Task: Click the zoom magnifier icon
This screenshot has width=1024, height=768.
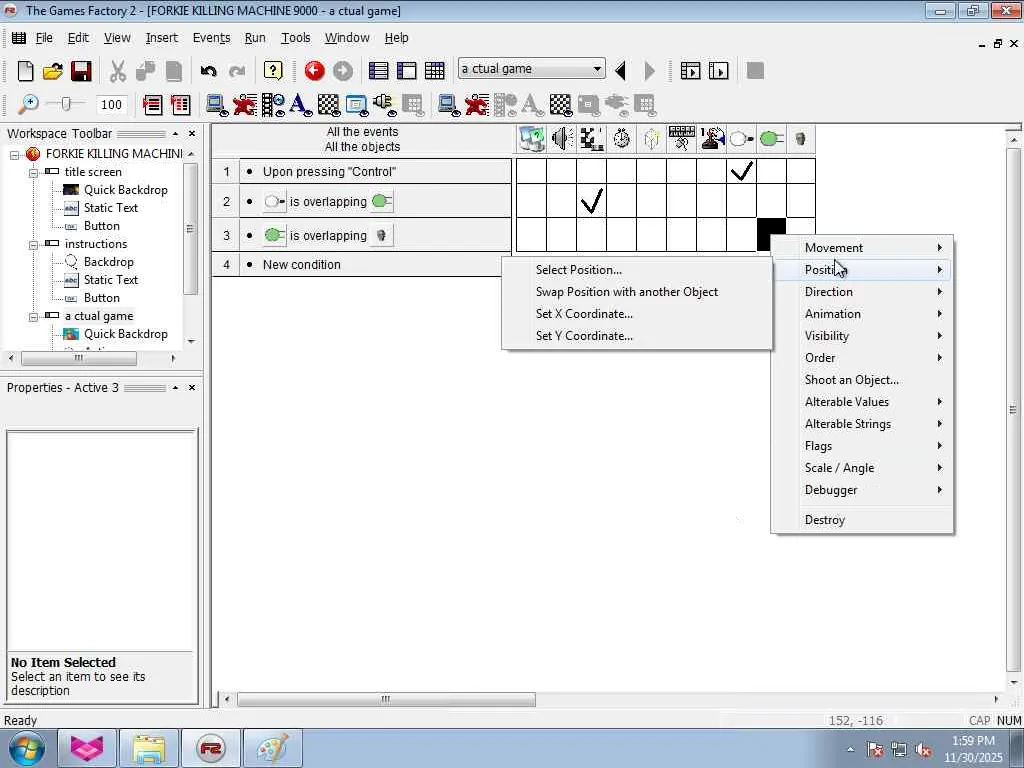Action: (28, 104)
